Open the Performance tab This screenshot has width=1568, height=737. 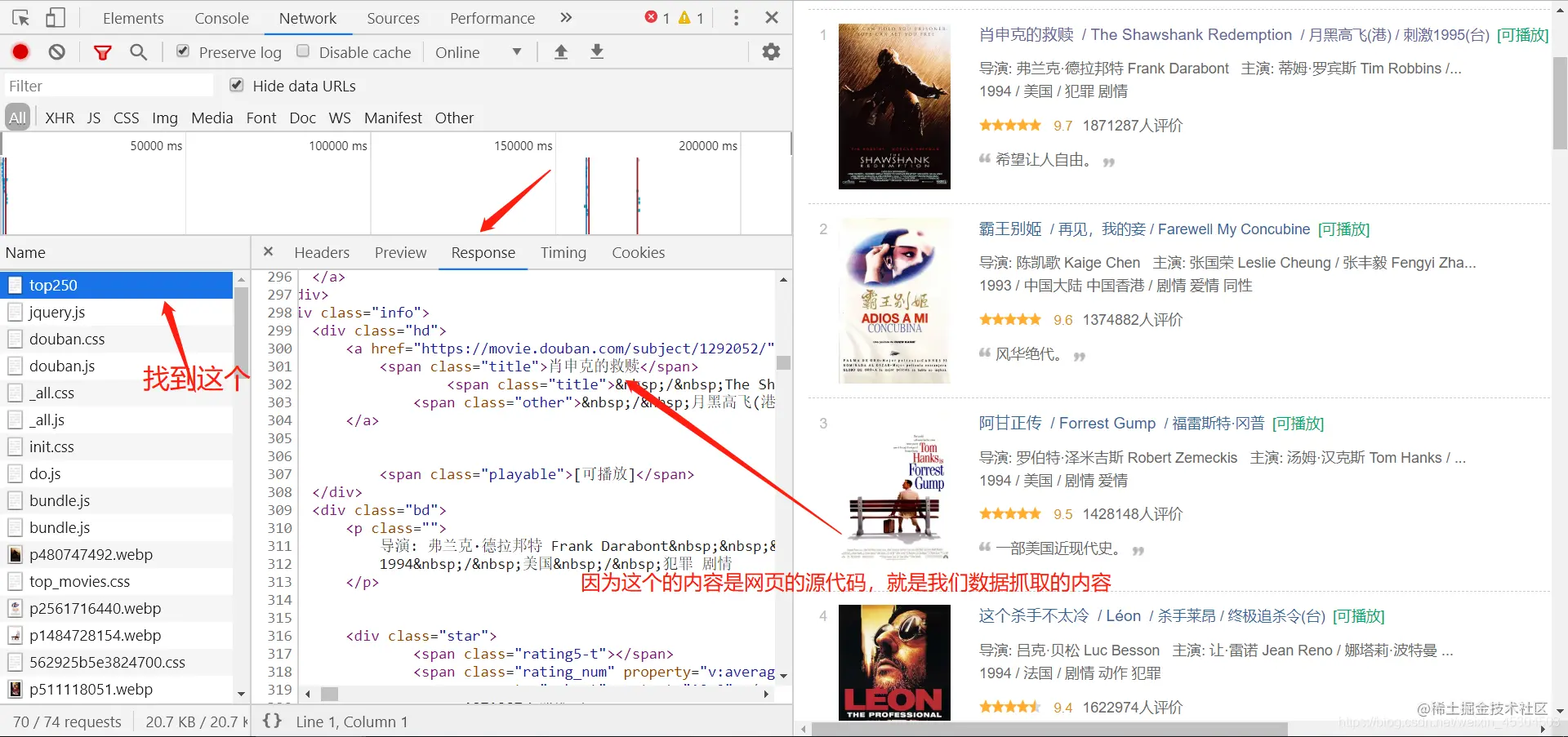tap(492, 18)
